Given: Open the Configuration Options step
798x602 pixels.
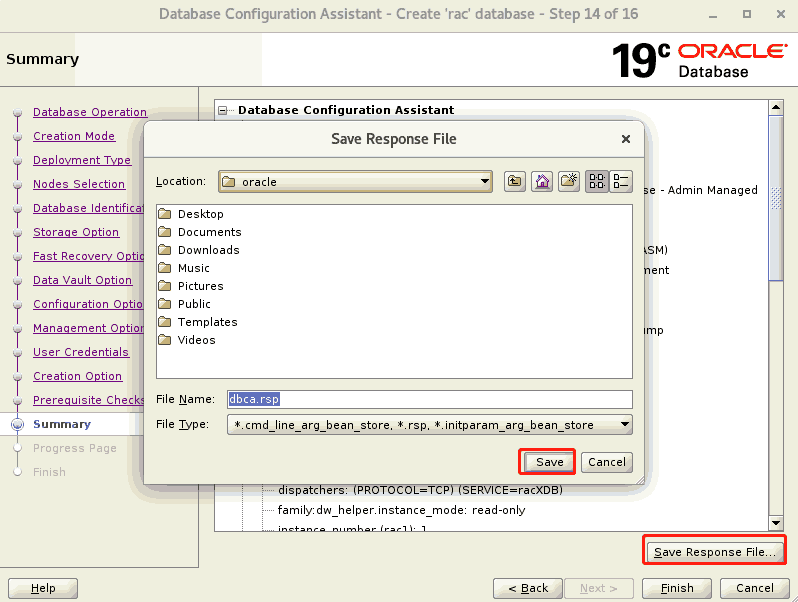Looking at the screenshot, I should (88, 304).
